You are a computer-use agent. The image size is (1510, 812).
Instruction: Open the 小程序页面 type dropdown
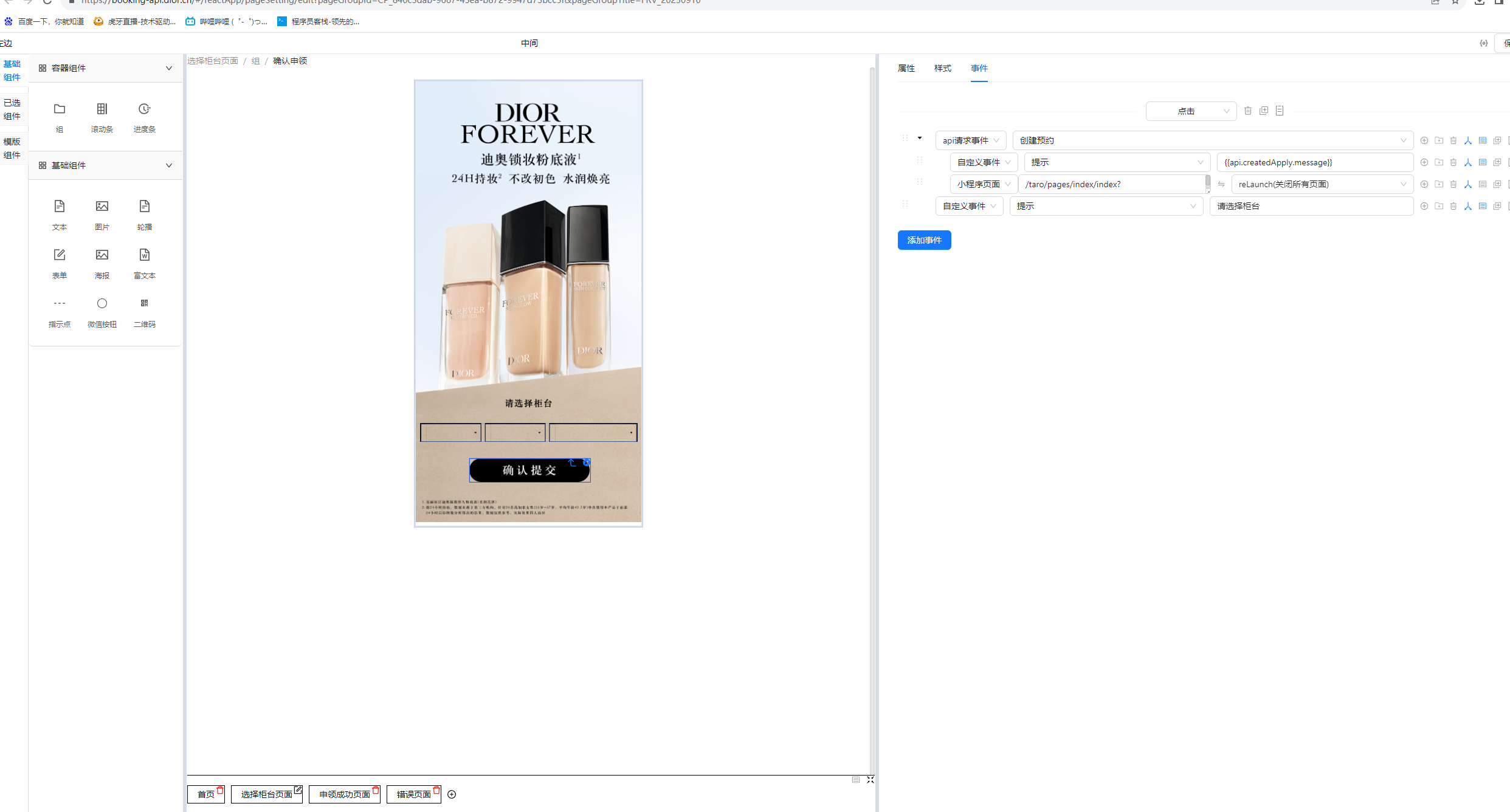coord(984,184)
